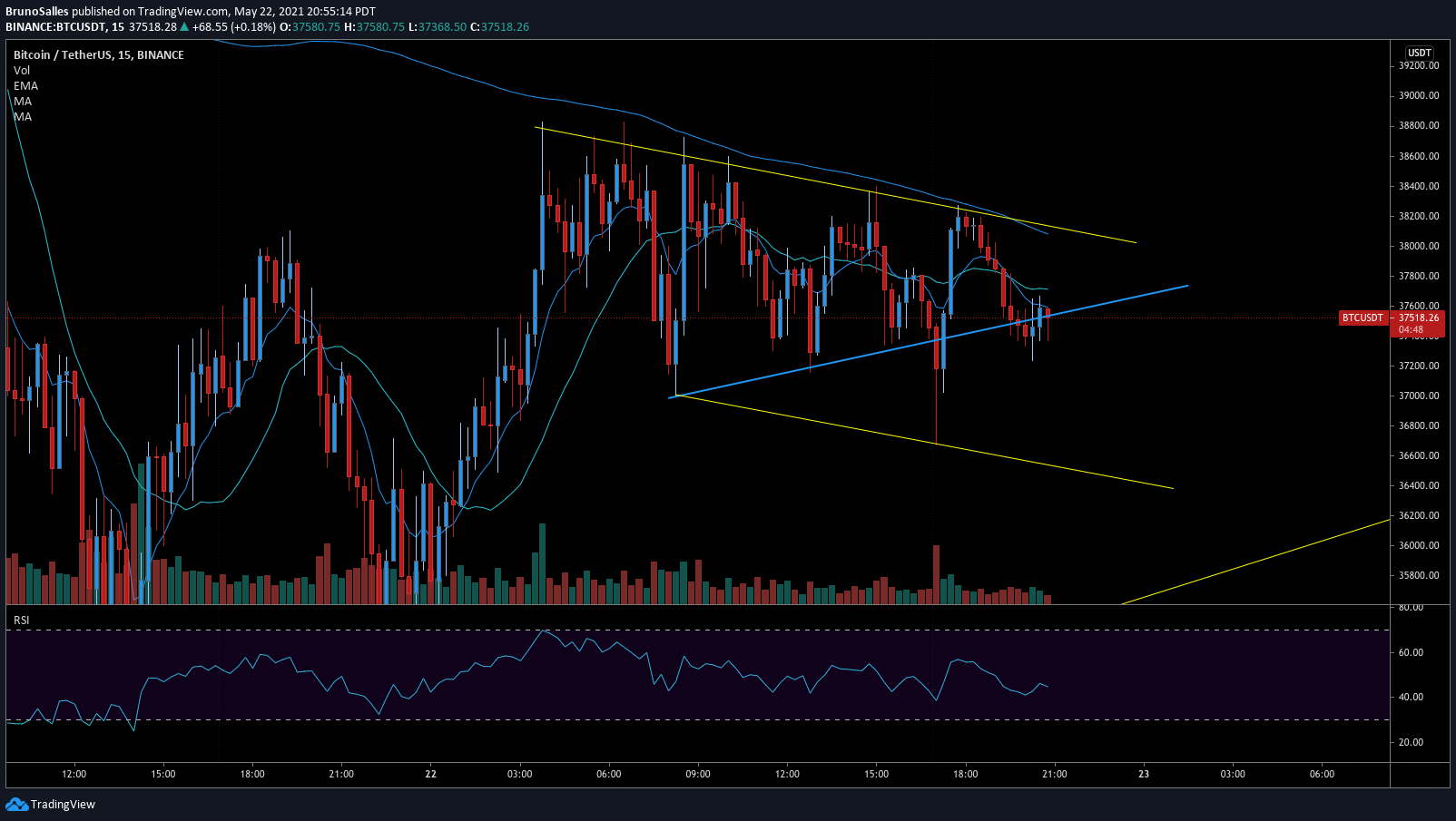Click the TradingView cloud logo icon
This screenshot has height=821, width=1456.
[16, 804]
